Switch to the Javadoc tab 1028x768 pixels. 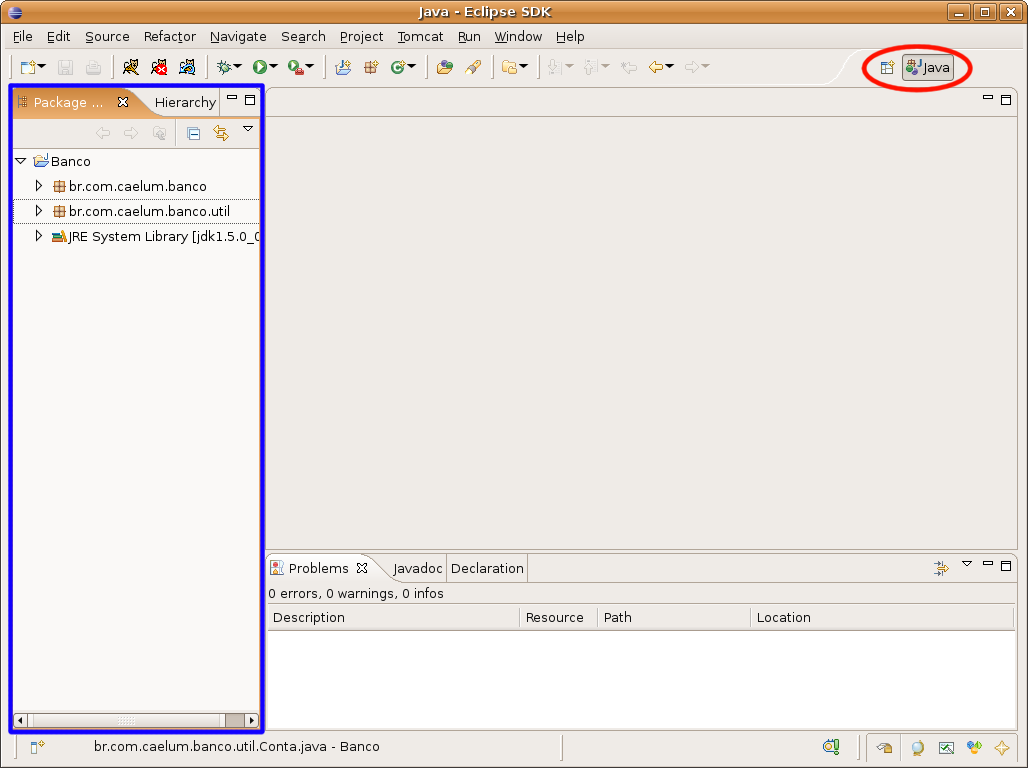tap(418, 569)
